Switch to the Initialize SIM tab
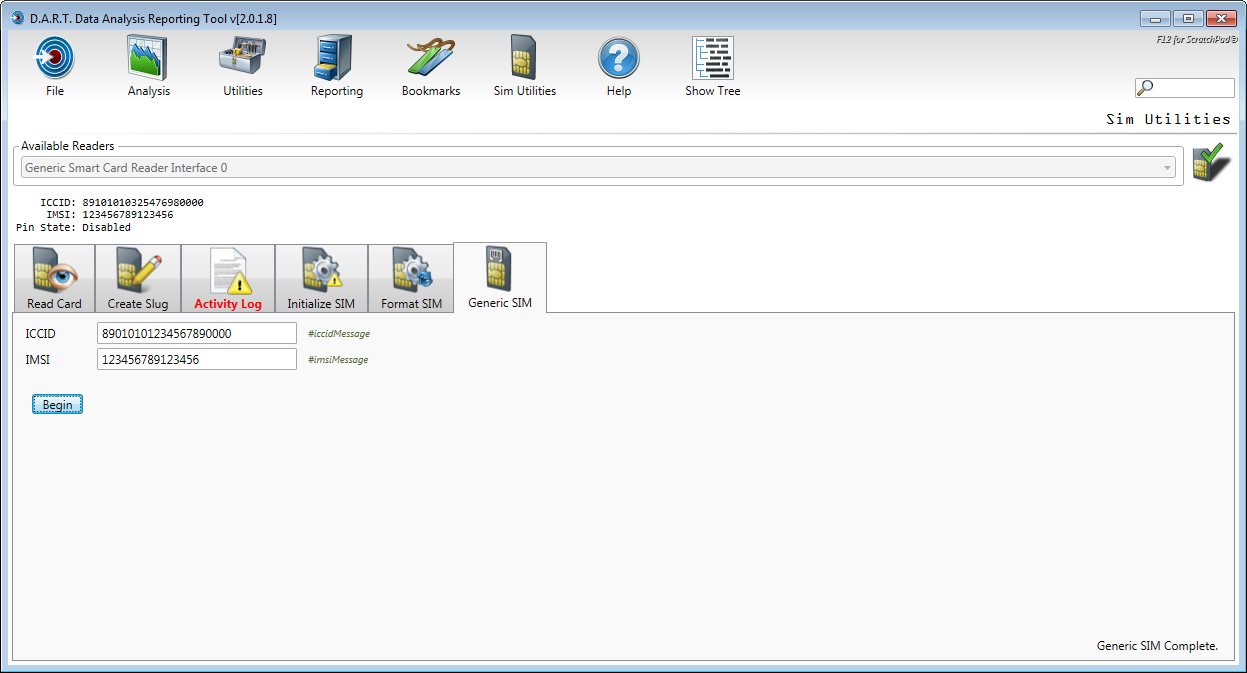 click(321, 279)
